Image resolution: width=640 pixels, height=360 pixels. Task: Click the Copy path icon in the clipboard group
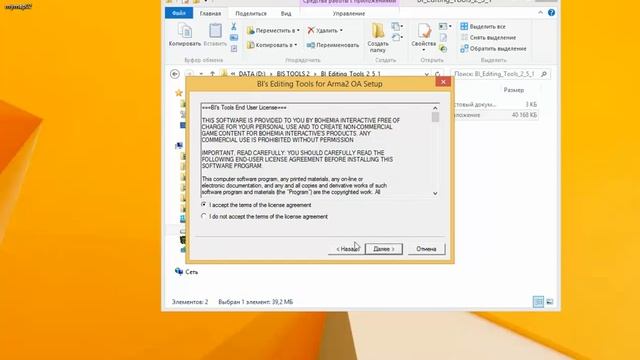coord(234,38)
